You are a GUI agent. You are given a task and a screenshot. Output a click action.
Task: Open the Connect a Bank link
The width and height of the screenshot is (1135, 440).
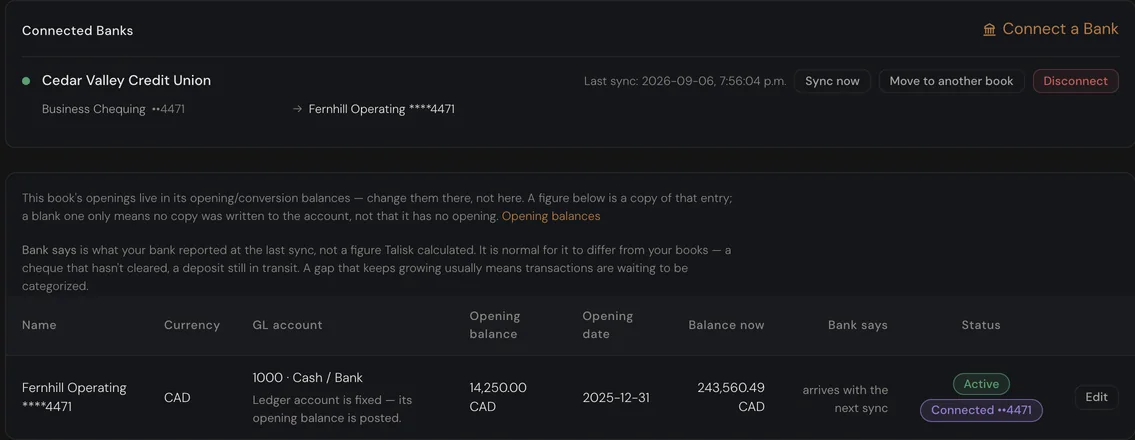[x=1050, y=30]
